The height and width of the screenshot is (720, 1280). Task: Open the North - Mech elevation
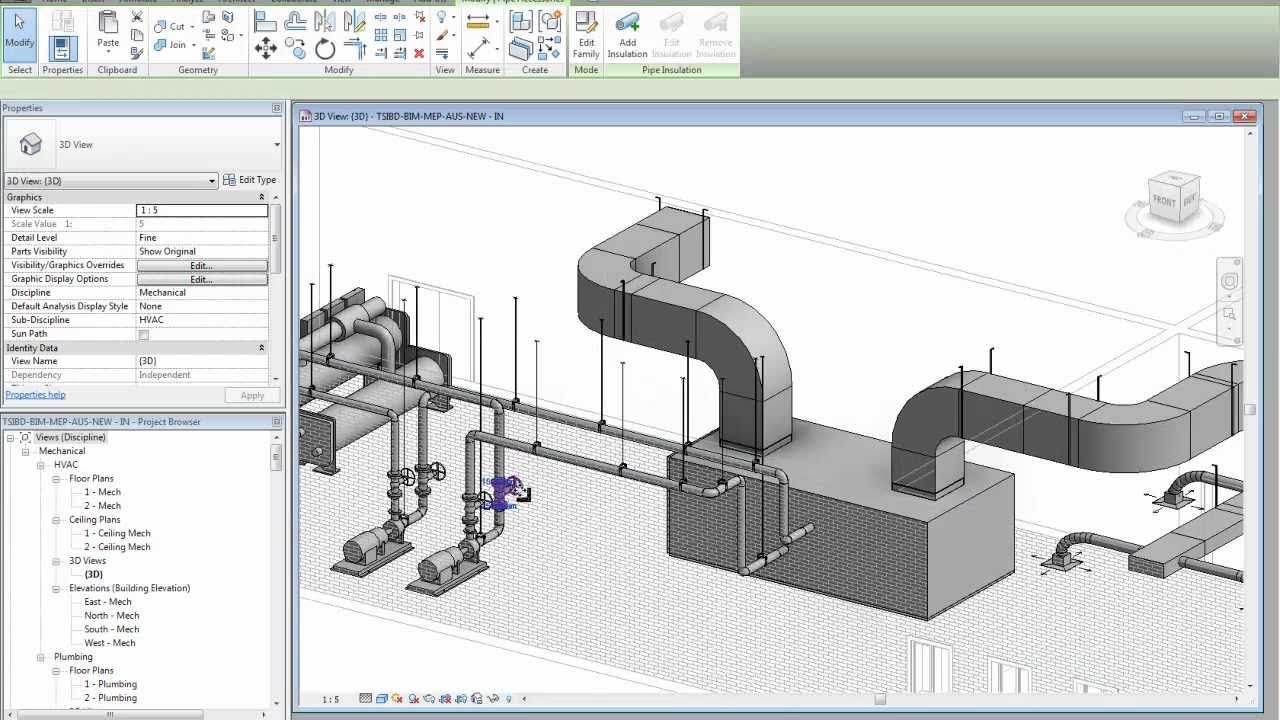(112, 616)
